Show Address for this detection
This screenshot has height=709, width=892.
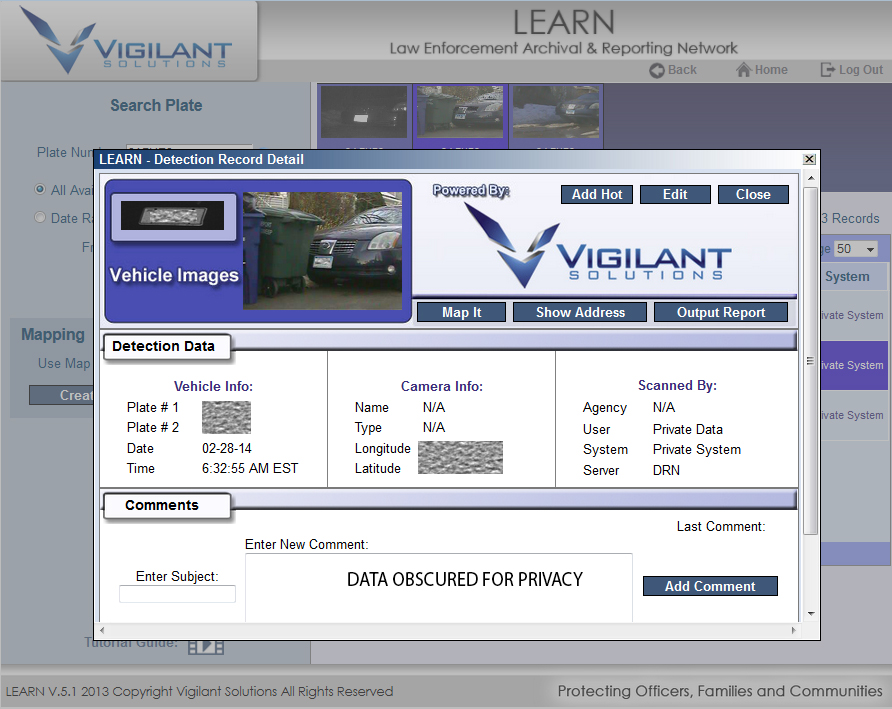point(580,312)
